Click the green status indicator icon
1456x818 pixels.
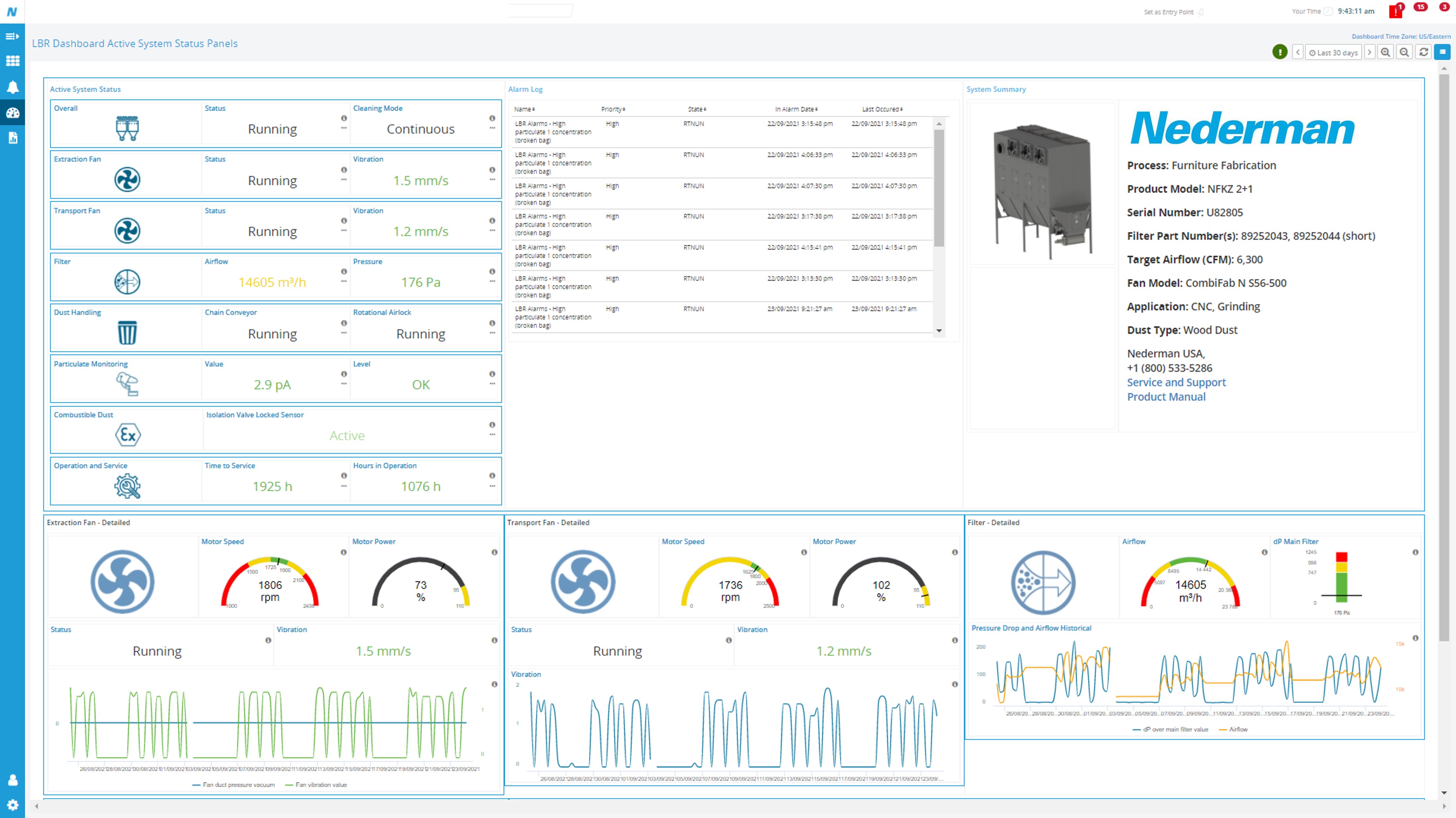(x=1280, y=53)
